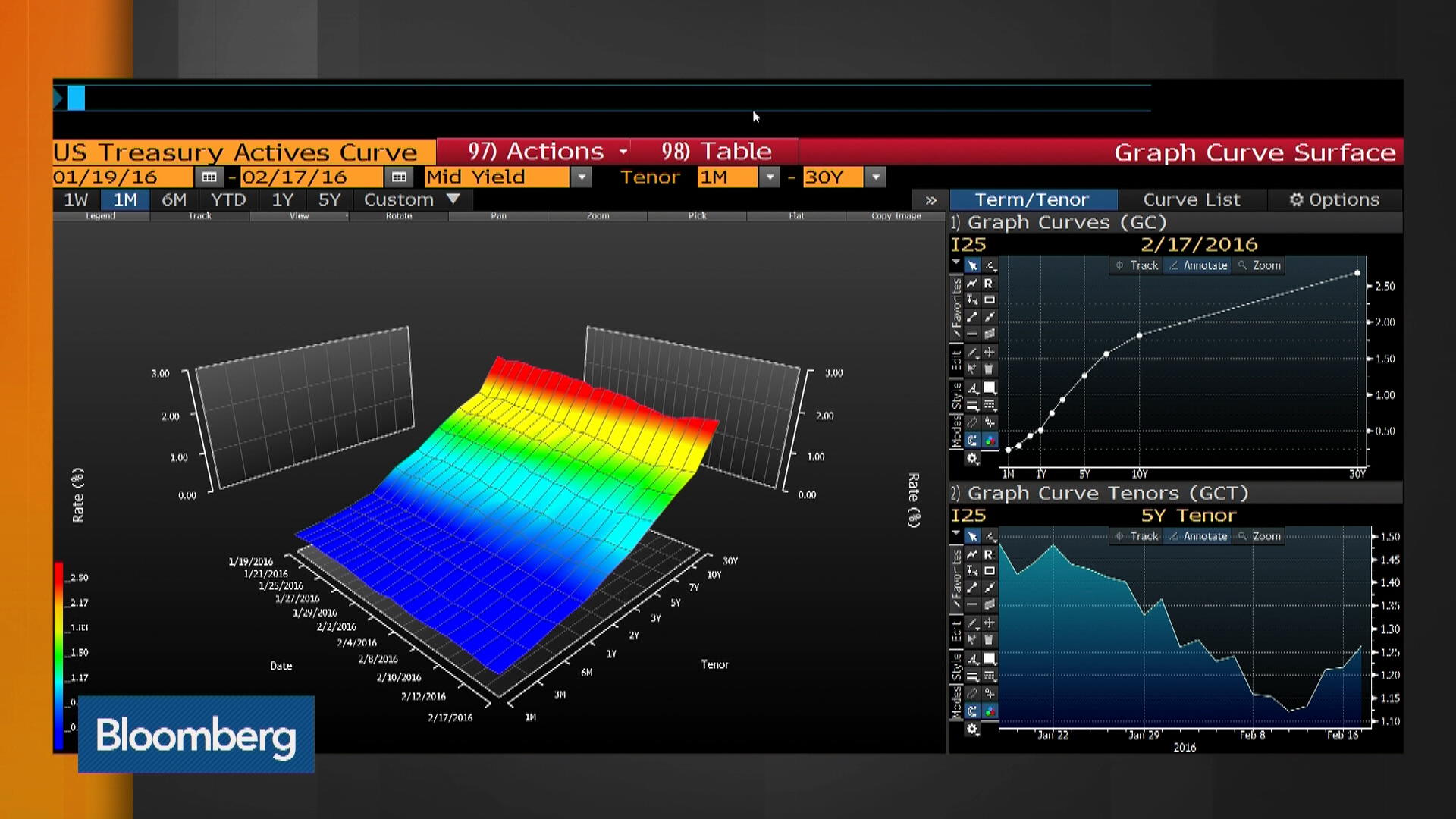Screen dimensions: 1456x819
Task: Click the 98) Table button
Action: tap(715, 151)
